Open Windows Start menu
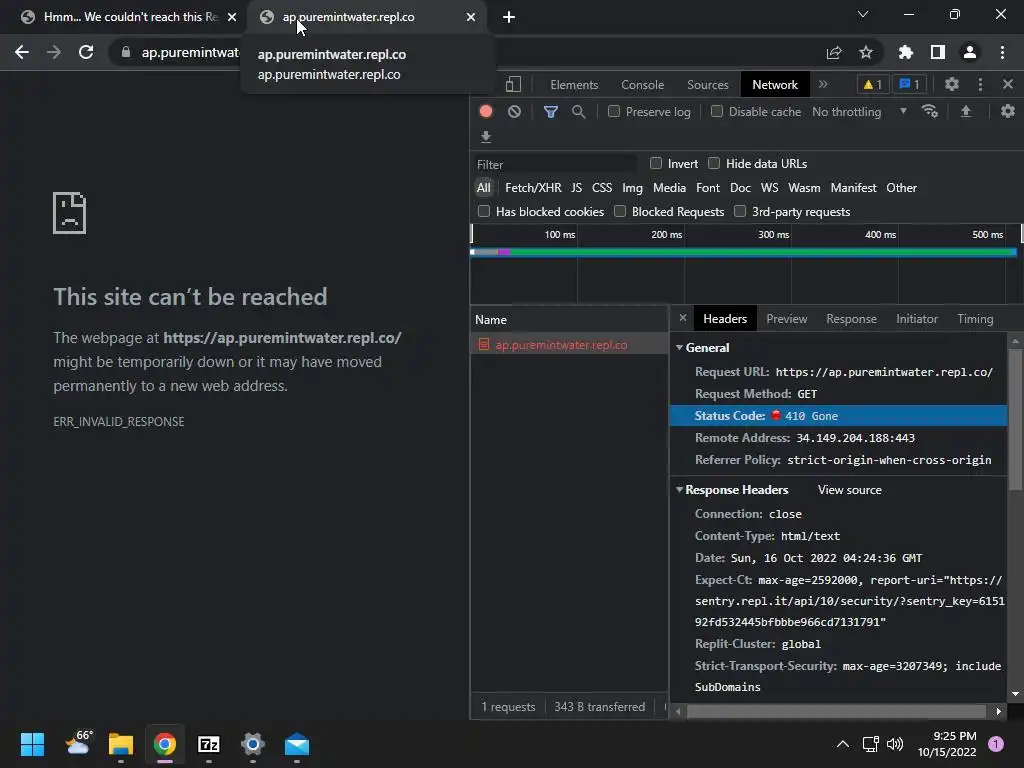The height and width of the screenshot is (768, 1024). [32, 744]
